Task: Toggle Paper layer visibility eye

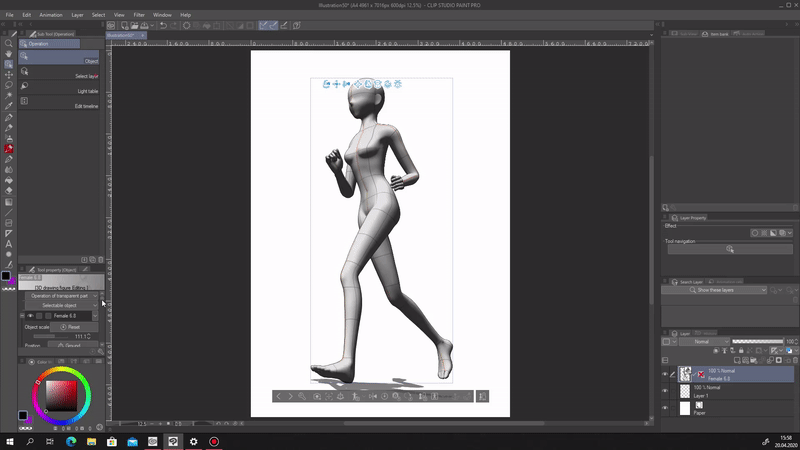Action: 666,408
